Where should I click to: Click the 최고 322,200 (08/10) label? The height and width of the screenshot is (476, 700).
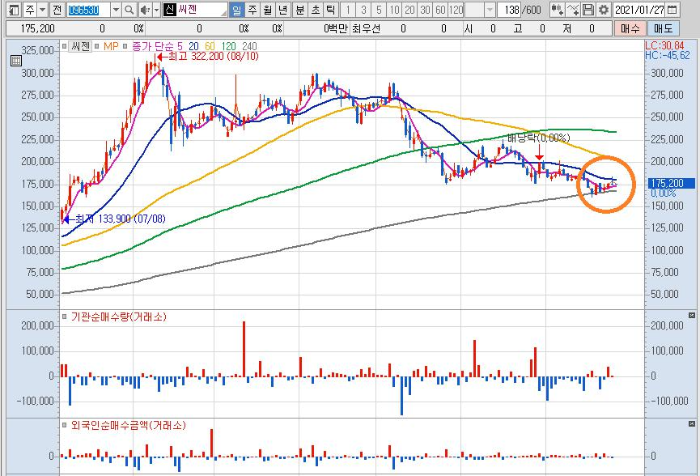(x=212, y=57)
